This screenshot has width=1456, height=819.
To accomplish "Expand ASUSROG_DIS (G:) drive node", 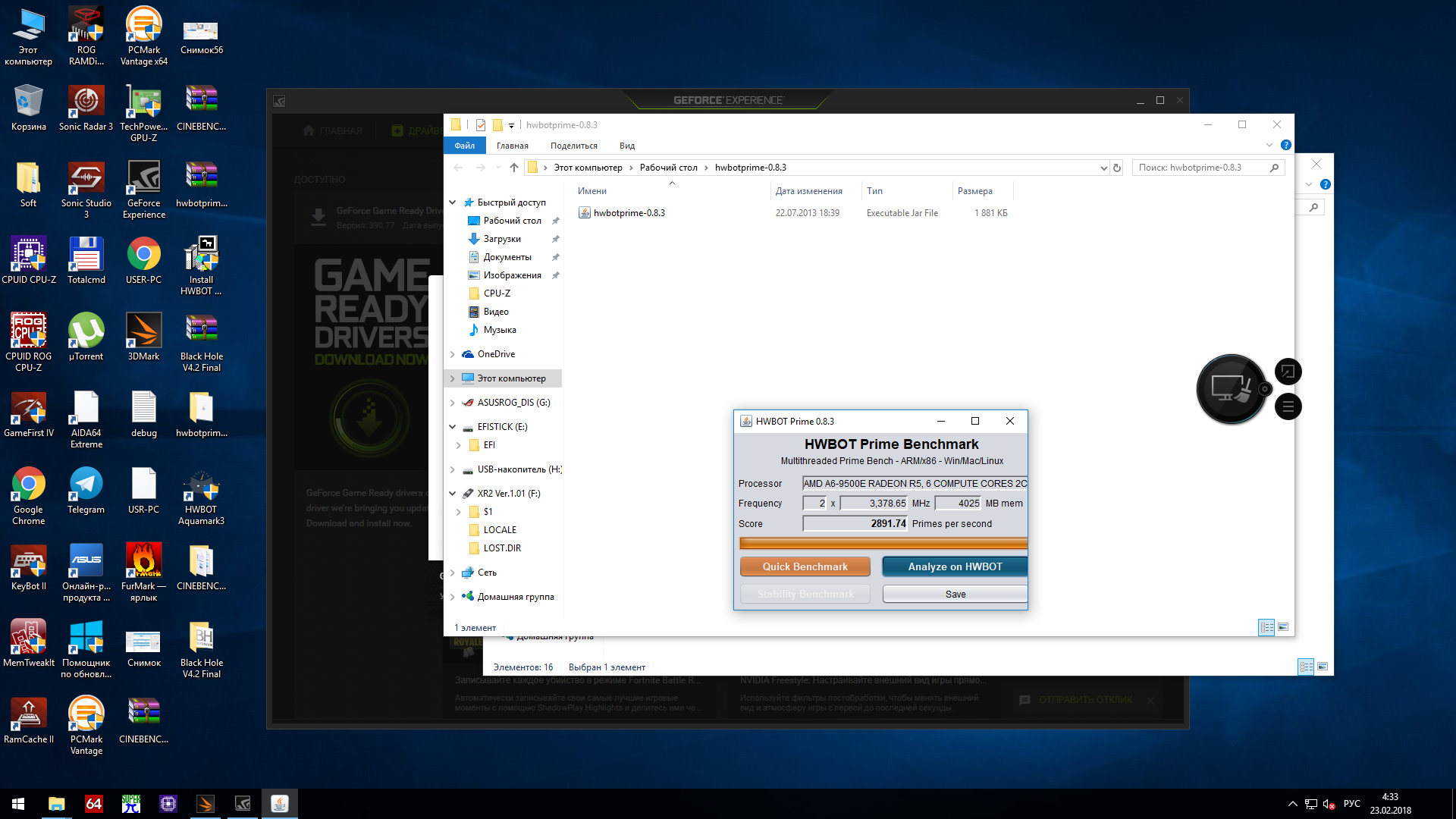I will 453,403.
